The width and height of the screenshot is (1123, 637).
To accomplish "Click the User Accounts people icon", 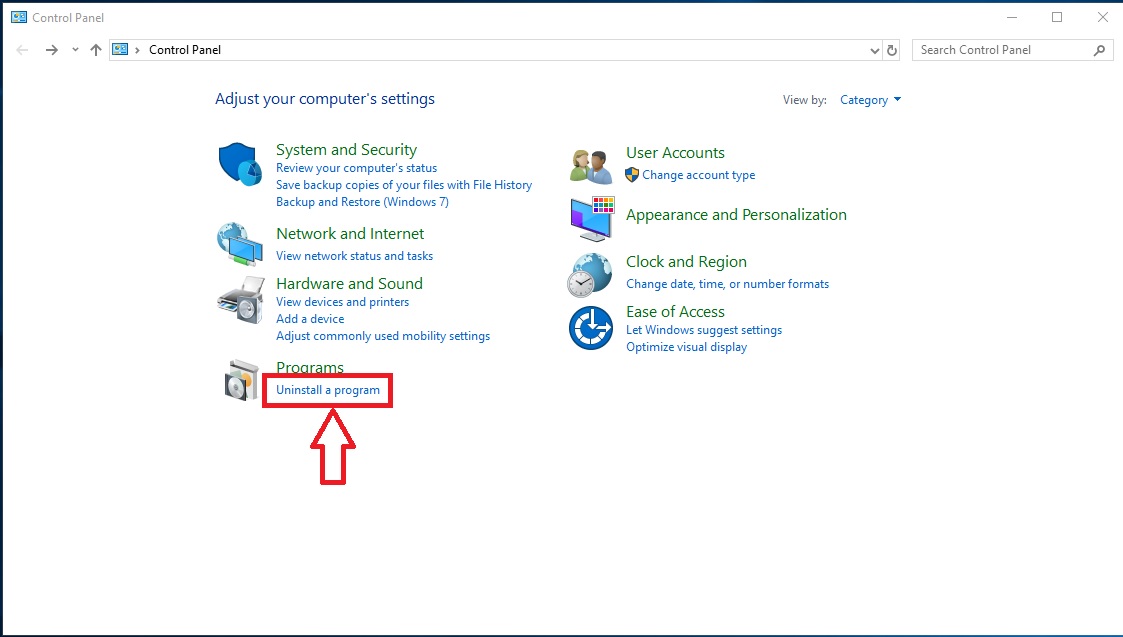I will [591, 166].
